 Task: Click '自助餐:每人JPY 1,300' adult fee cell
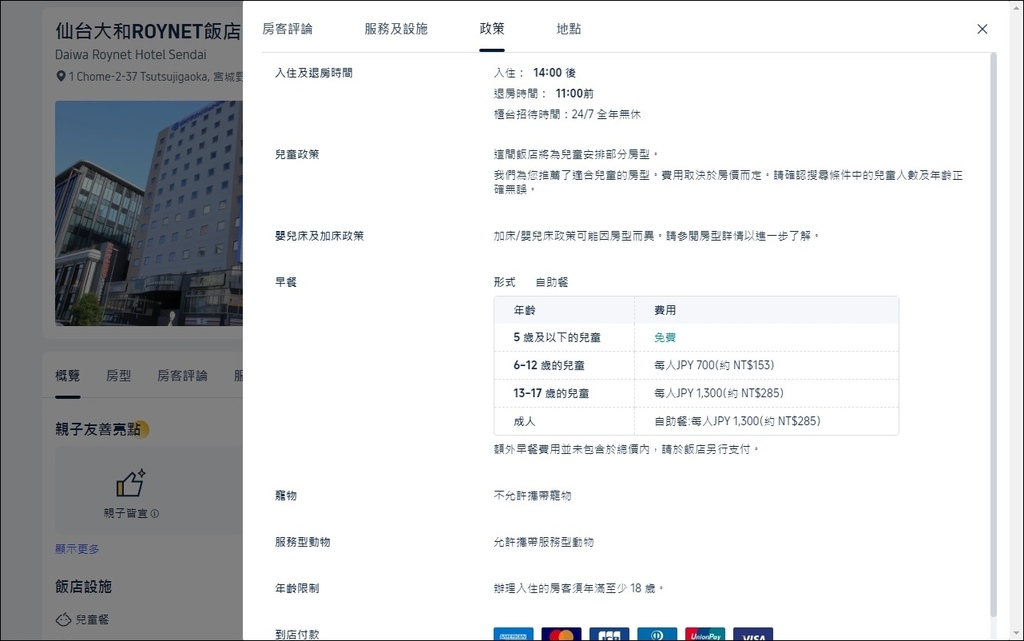coord(737,422)
